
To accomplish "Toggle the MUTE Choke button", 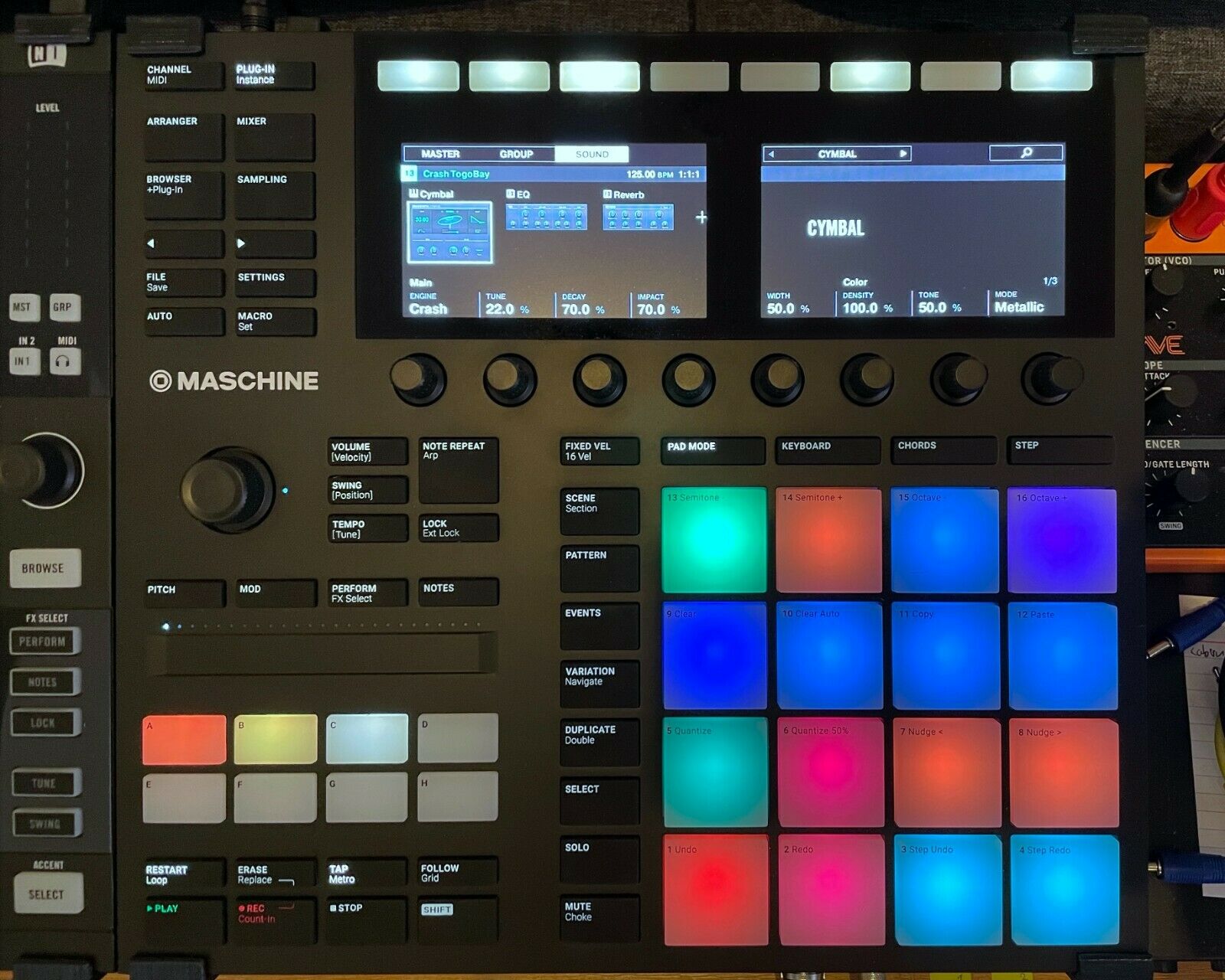I will coord(599,917).
